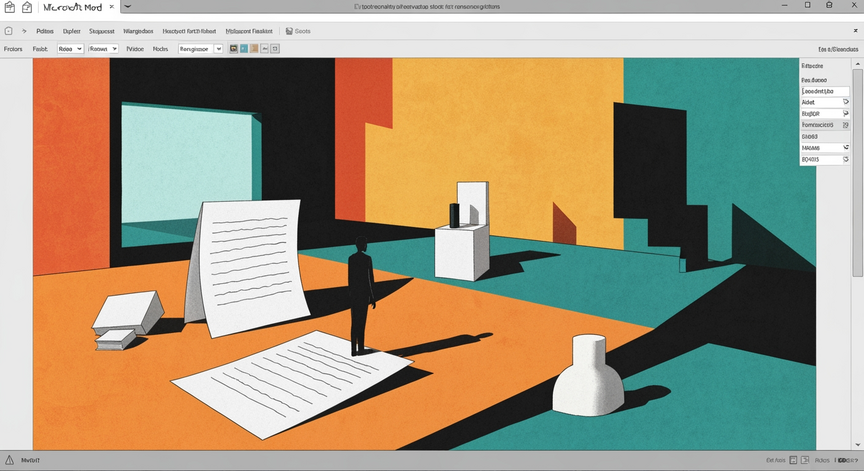This screenshot has height=471, width=864.
Task: Click the dark picture icon in the toolbar
Action: coord(234,49)
